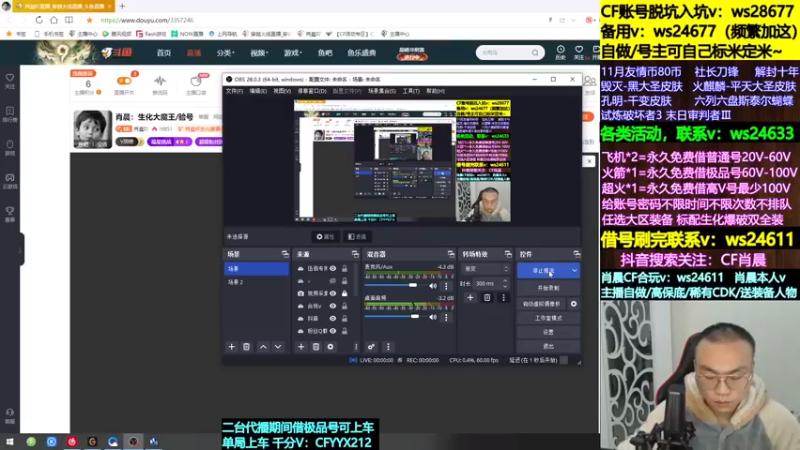Add a transition with plus icon
The height and width of the screenshot is (450, 800).
470,297
